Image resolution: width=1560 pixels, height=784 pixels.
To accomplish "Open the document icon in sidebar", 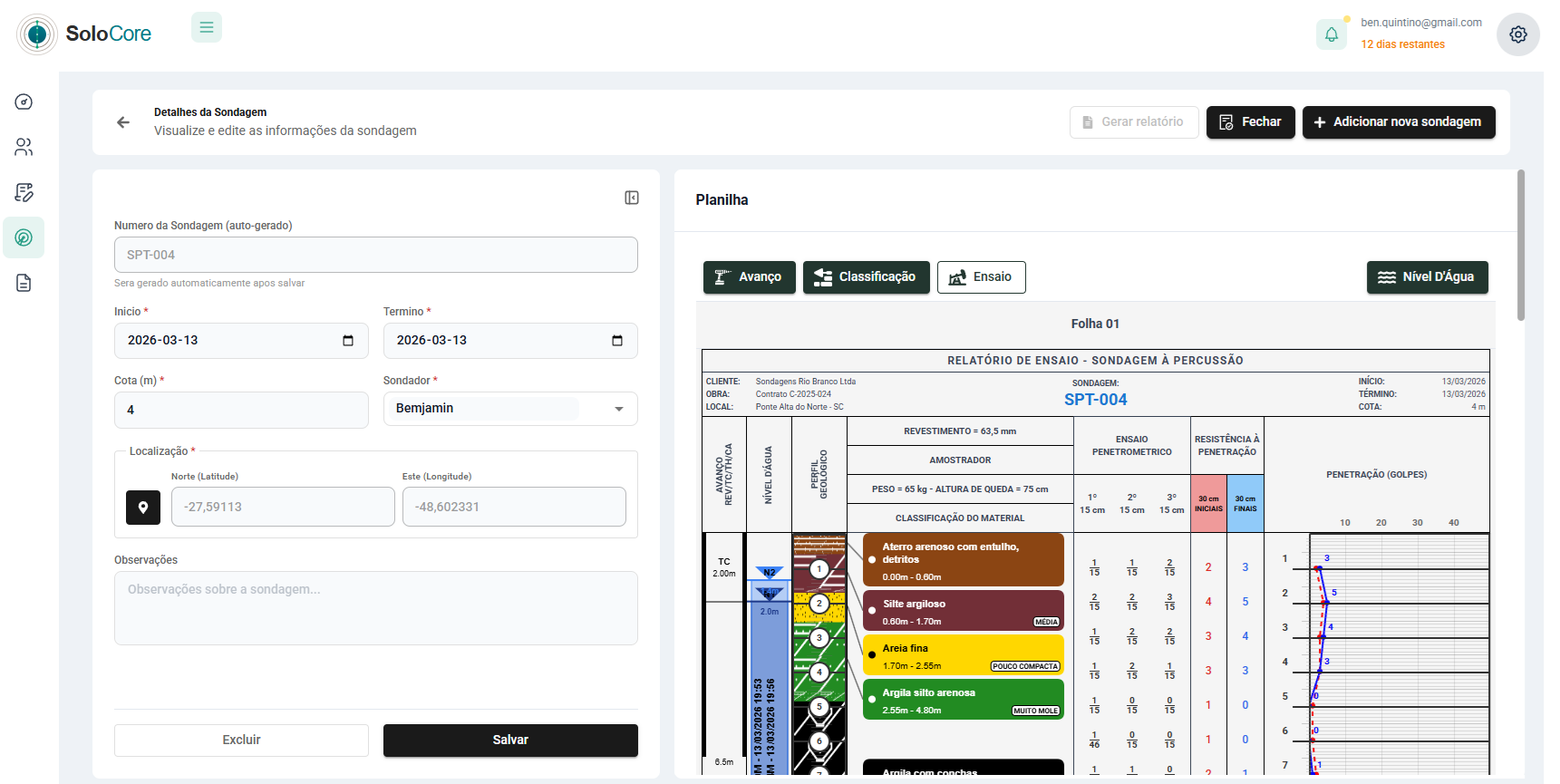I will 24,283.
